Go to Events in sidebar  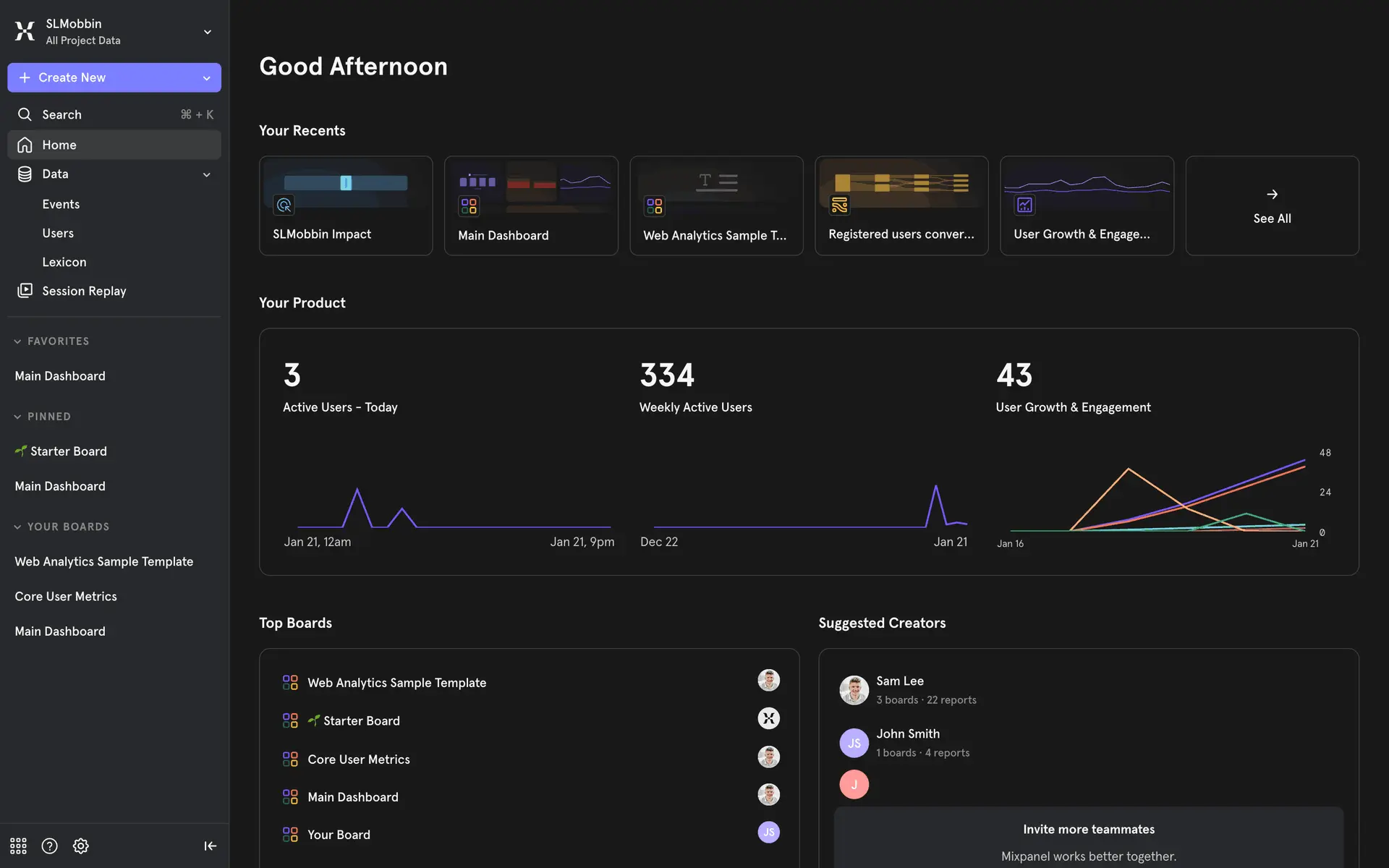coord(61,204)
